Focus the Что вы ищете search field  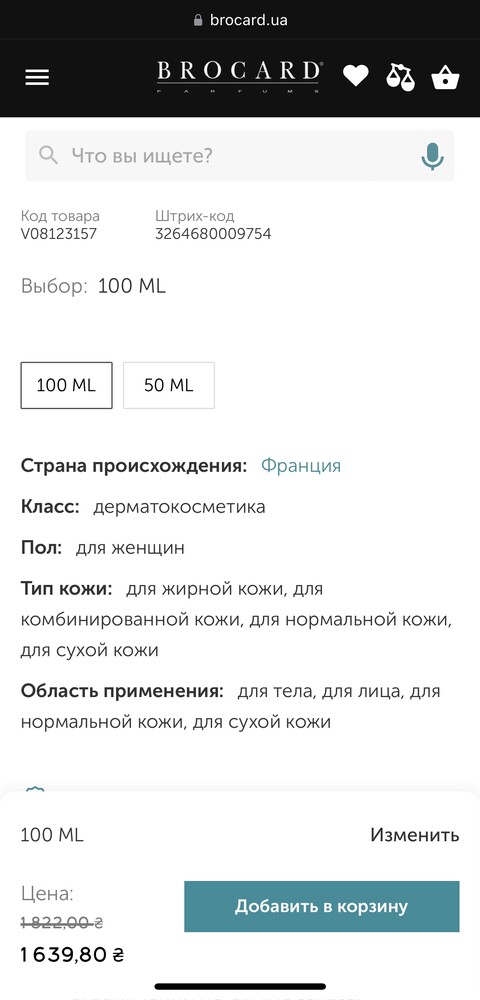coord(240,156)
